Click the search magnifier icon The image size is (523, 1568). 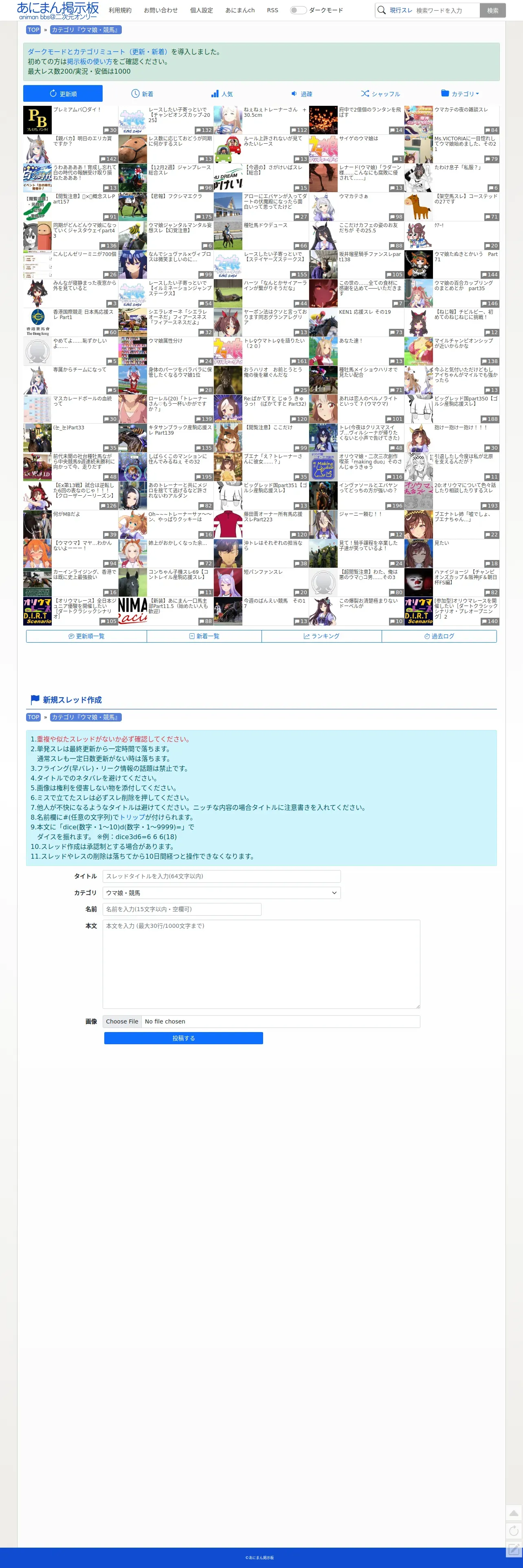point(382,10)
